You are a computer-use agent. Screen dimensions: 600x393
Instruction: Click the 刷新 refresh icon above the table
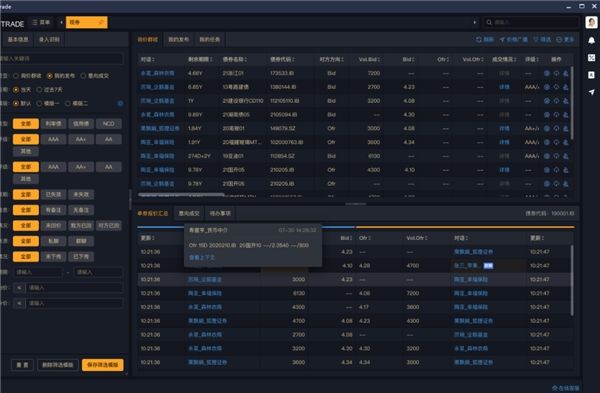(479, 39)
